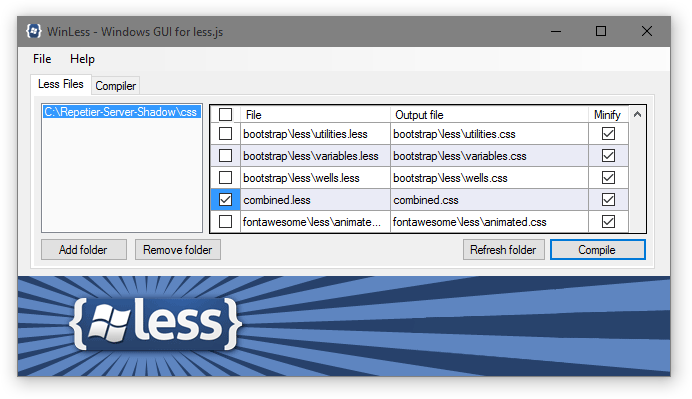Check the utilities.less file checkbox
This screenshot has width=692, height=399.
[226, 134]
